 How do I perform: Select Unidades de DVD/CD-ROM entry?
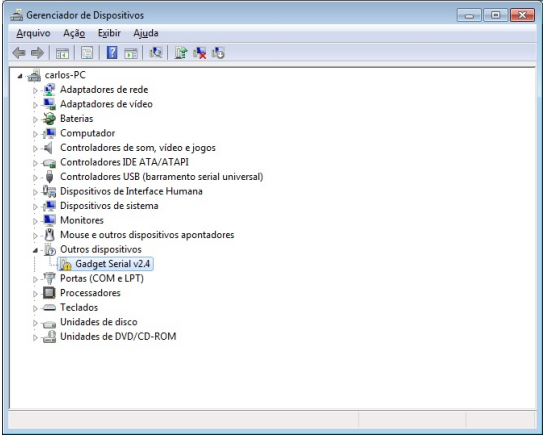(118, 337)
